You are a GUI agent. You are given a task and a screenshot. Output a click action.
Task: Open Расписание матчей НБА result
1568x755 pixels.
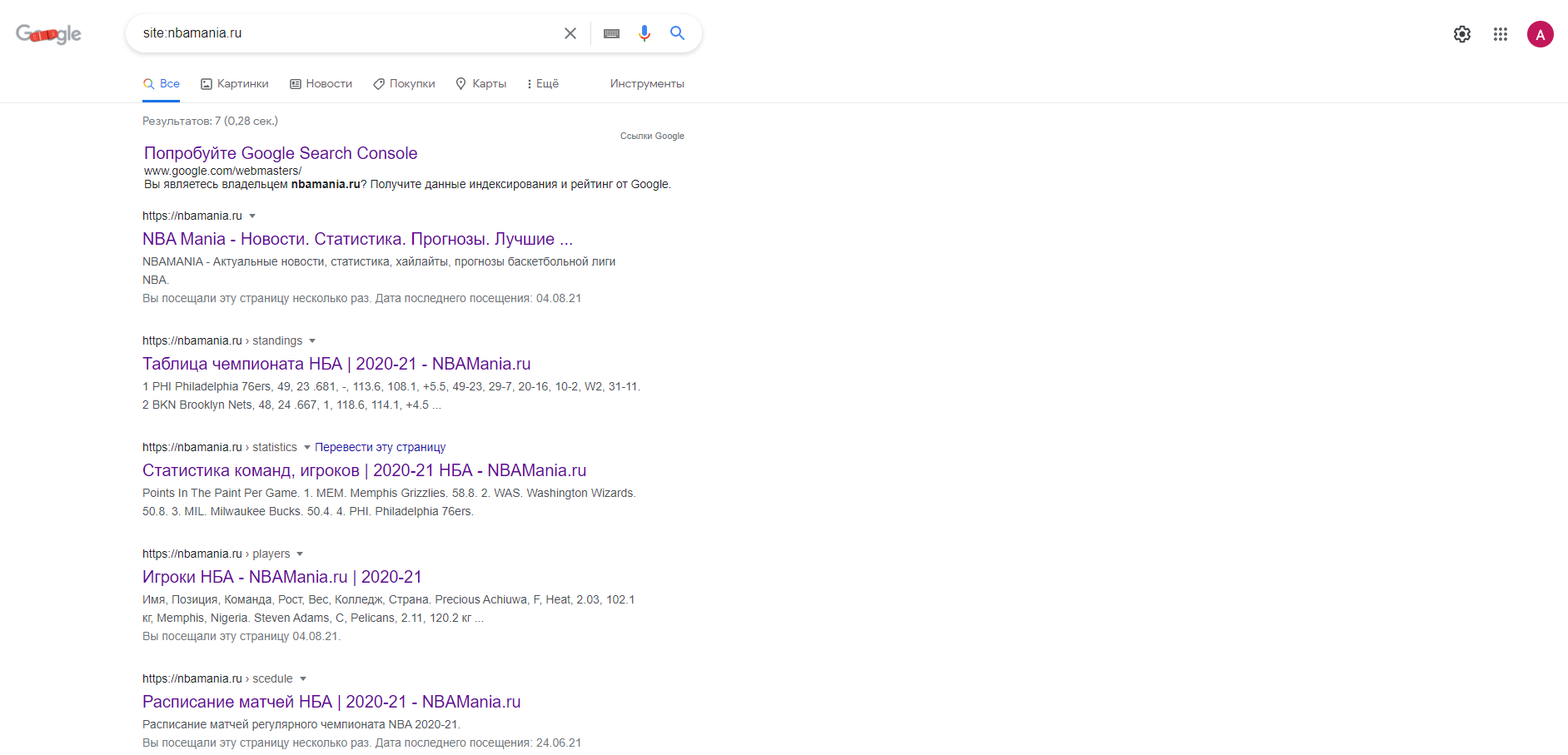pos(331,702)
